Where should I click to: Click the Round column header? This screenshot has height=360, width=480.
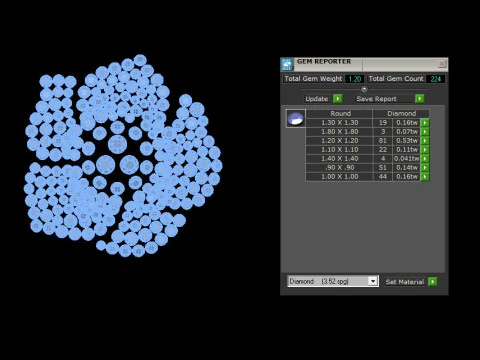coord(339,113)
